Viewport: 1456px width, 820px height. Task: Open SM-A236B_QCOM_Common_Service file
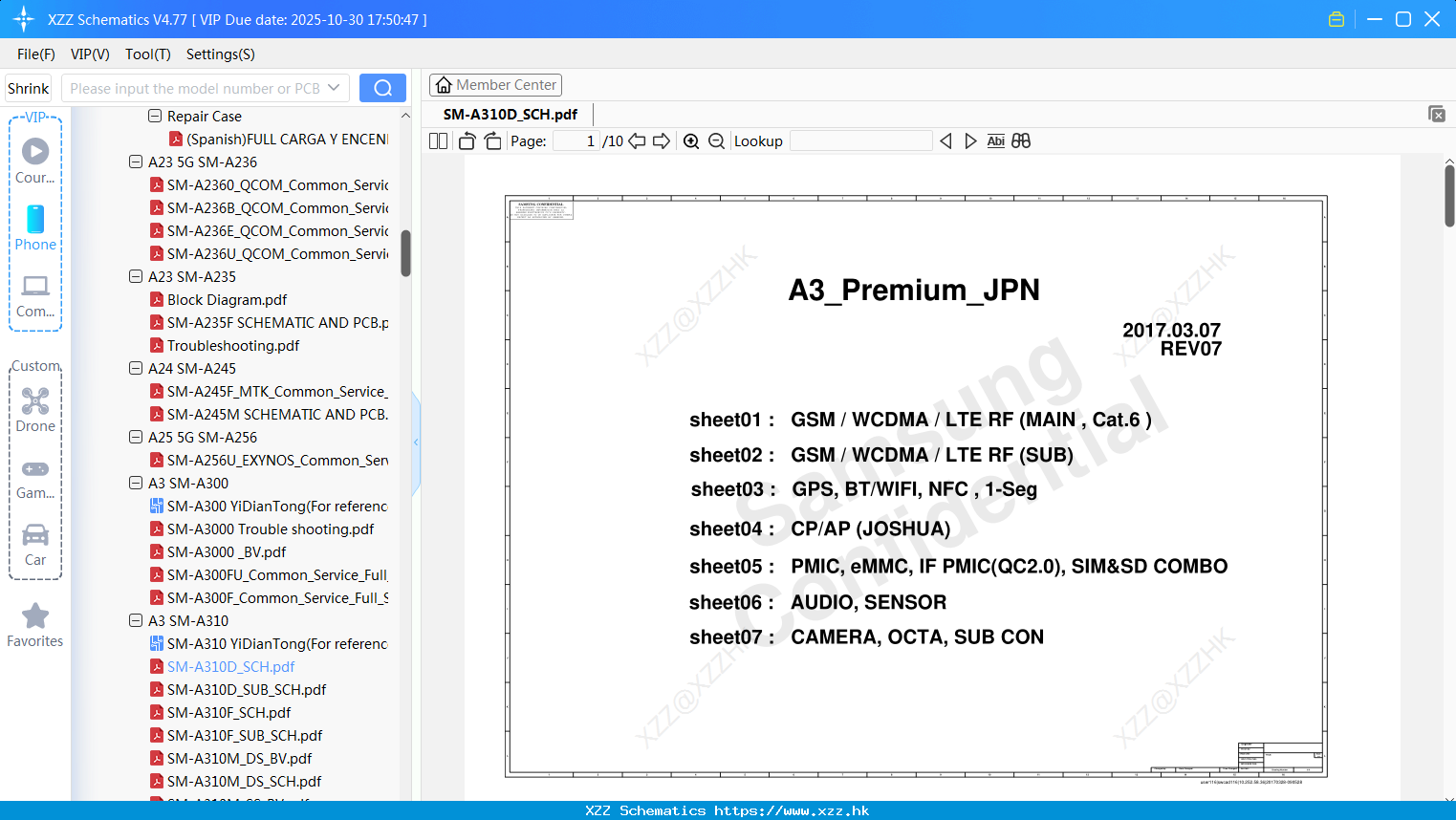click(270, 207)
